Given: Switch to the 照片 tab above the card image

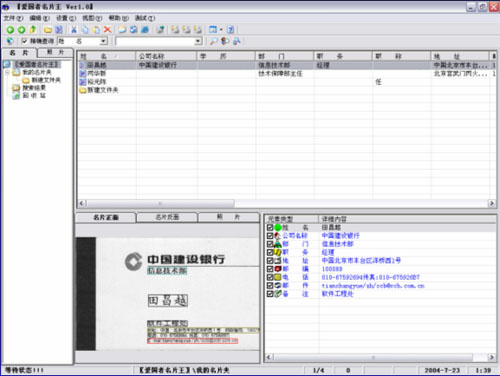Looking at the screenshot, I should coord(229,217).
